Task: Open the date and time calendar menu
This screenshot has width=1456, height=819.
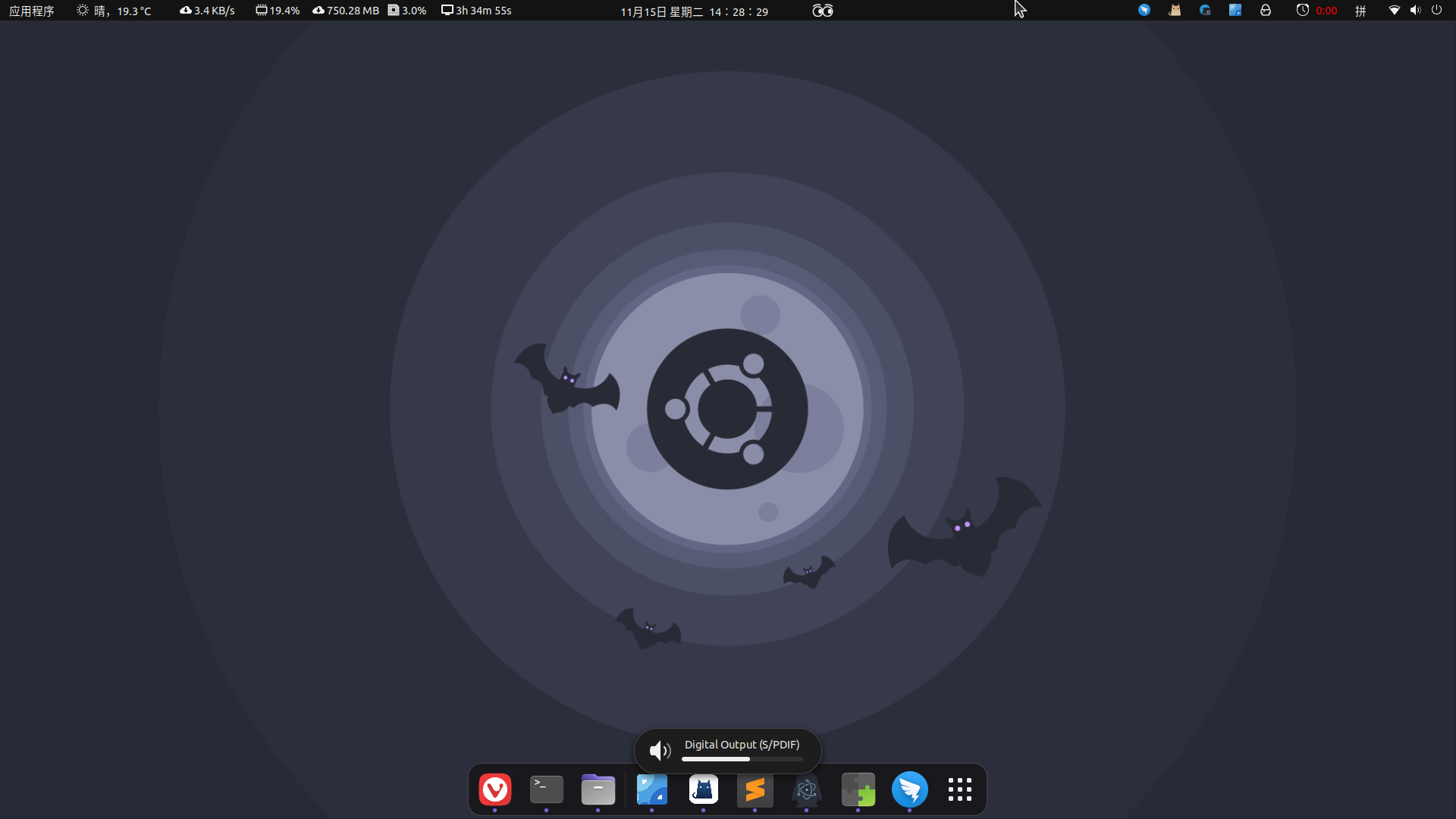Action: (x=693, y=11)
